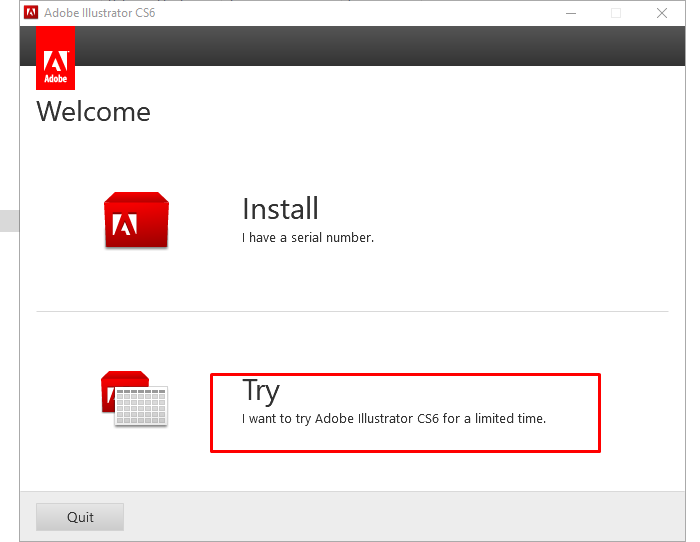The image size is (700, 542).
Task: Click the Try calendar box icon
Action: pos(134,398)
